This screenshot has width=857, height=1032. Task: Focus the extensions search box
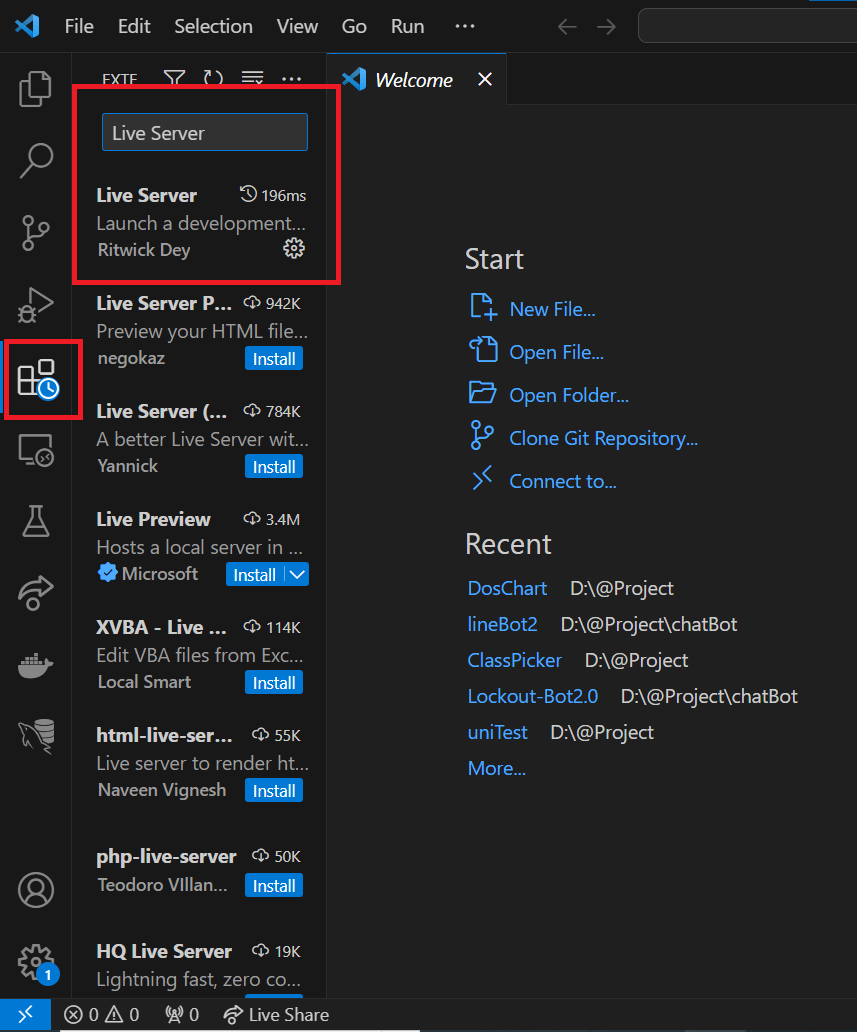(x=205, y=132)
